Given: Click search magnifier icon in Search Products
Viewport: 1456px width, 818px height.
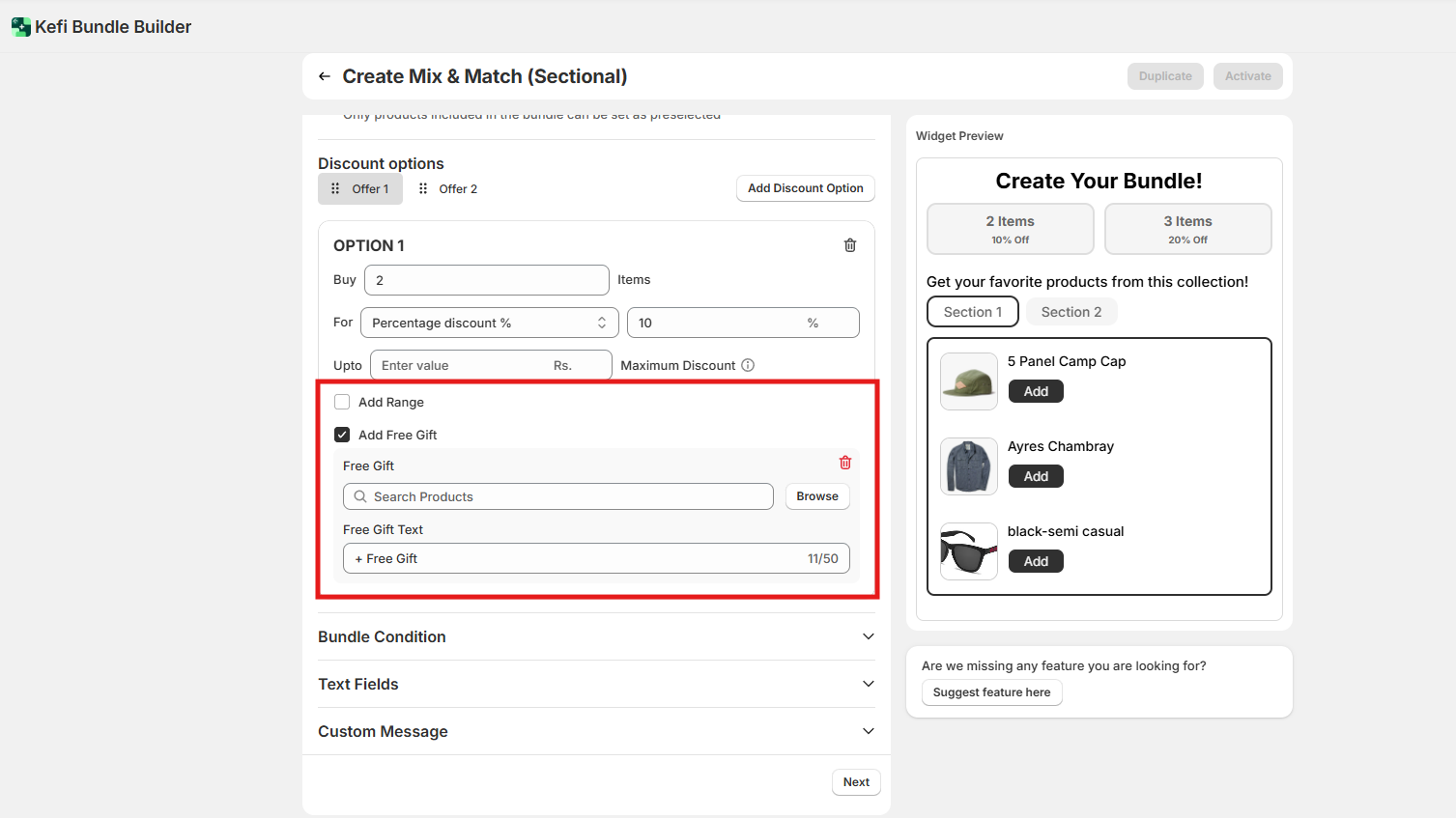Looking at the screenshot, I should [x=360, y=496].
